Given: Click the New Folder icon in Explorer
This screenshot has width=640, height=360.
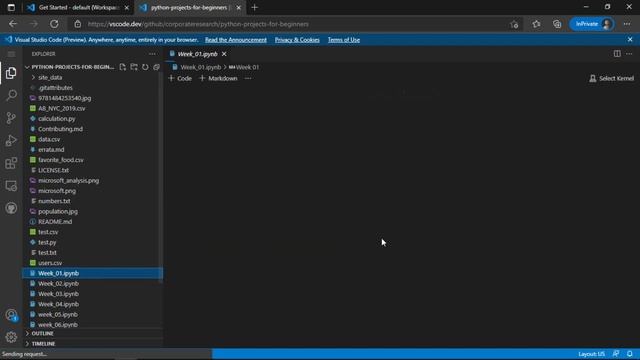Looking at the screenshot, I should pos(134,67).
